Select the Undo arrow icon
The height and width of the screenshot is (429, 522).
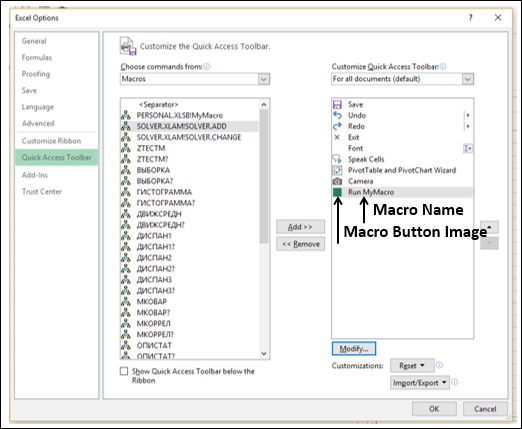pos(337,115)
